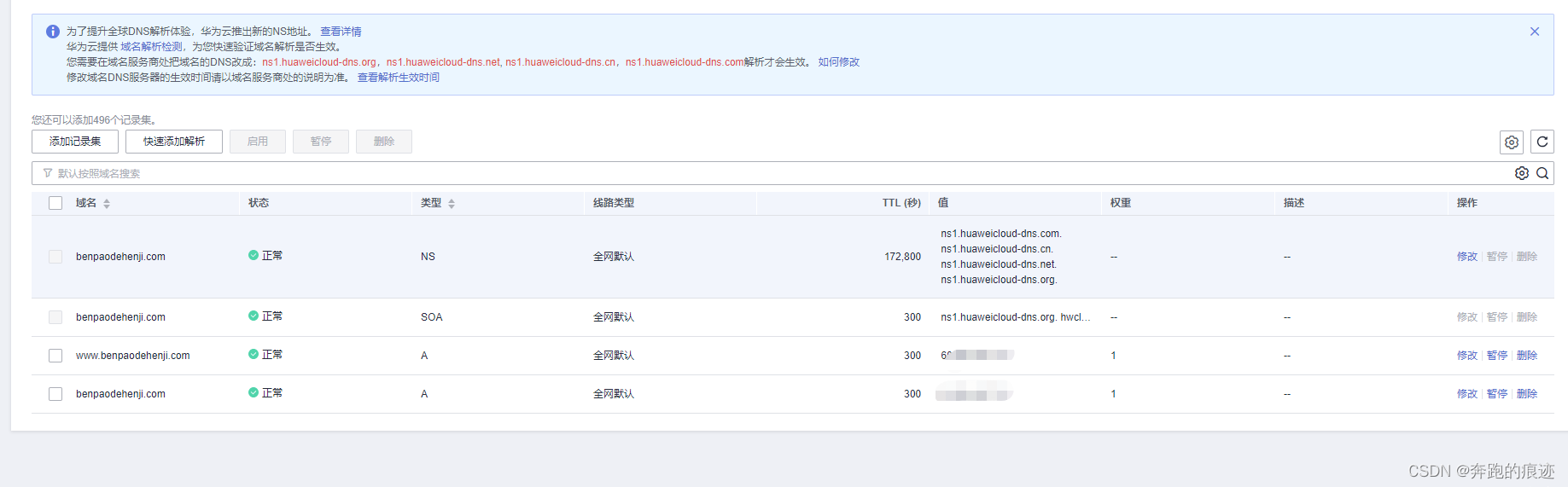Select the www.benpaodehenji.com row checkbox
The height and width of the screenshot is (487, 1568).
pos(55,356)
